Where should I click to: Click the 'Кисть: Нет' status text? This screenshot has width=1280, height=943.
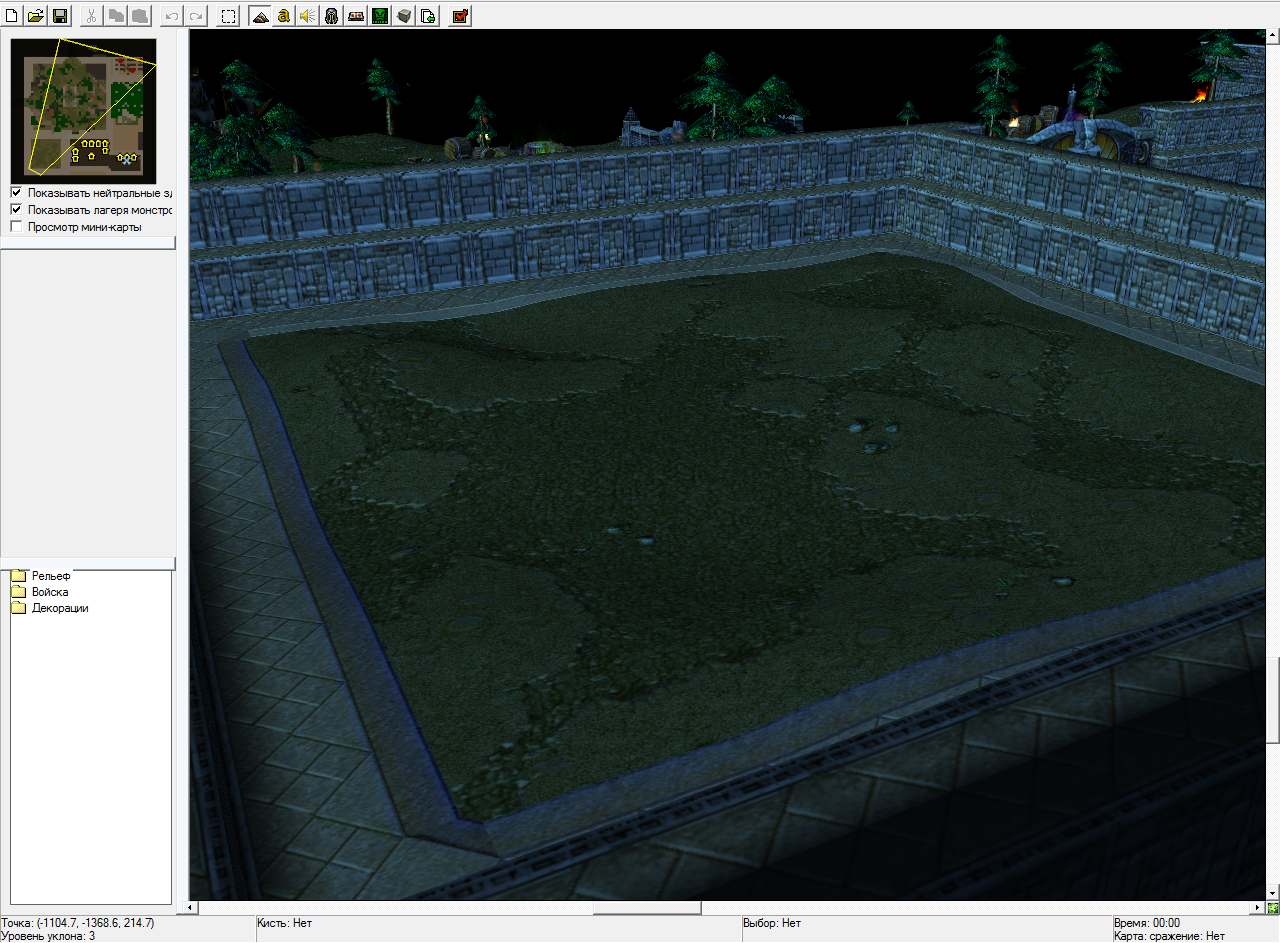pyautogui.click(x=285, y=923)
